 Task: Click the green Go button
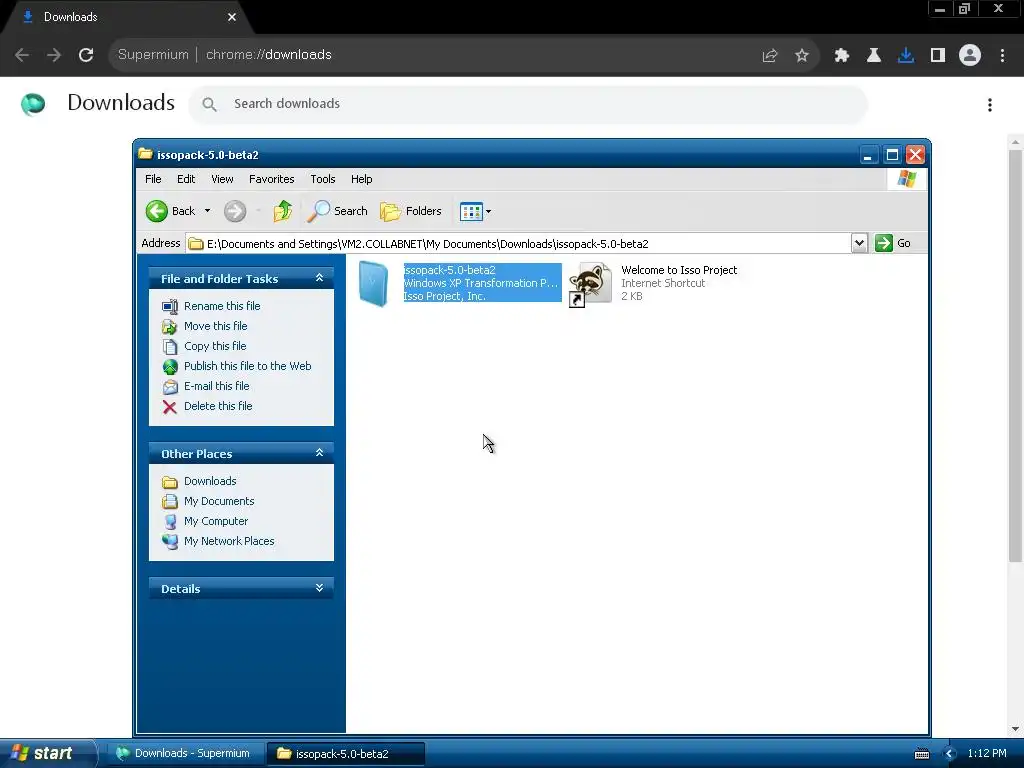pyautogui.click(x=893, y=243)
